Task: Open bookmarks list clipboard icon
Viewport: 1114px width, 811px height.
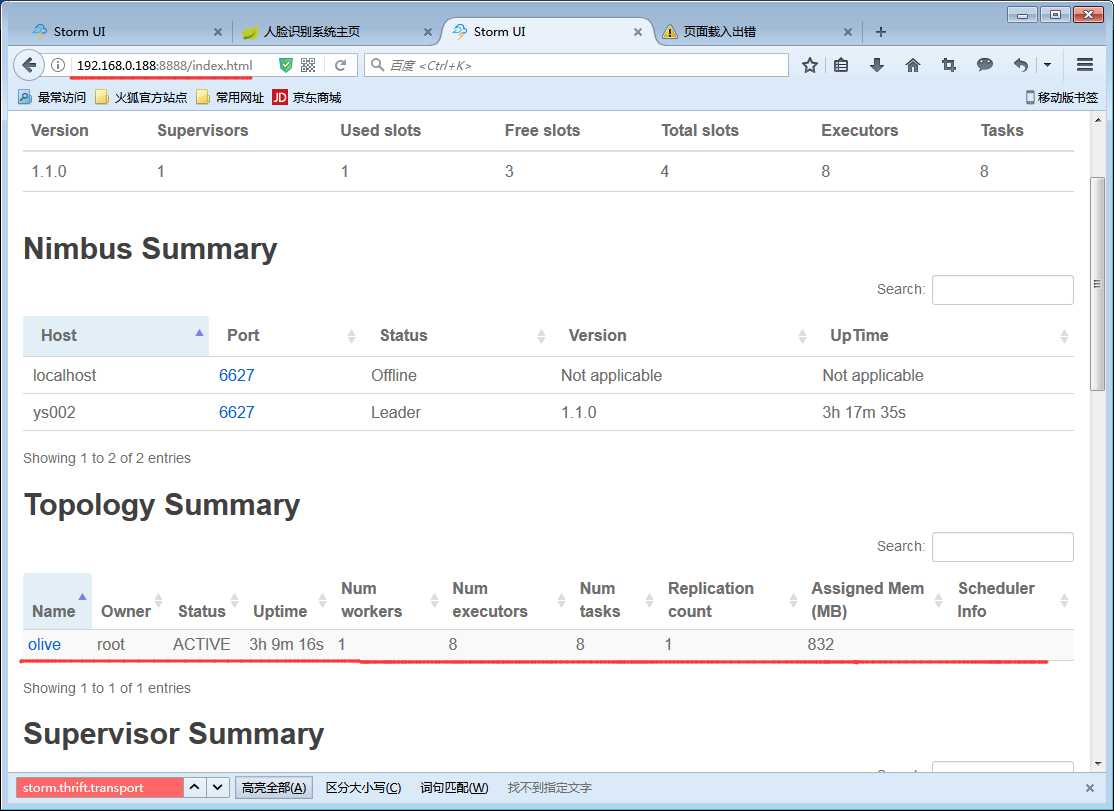Action: [841, 65]
